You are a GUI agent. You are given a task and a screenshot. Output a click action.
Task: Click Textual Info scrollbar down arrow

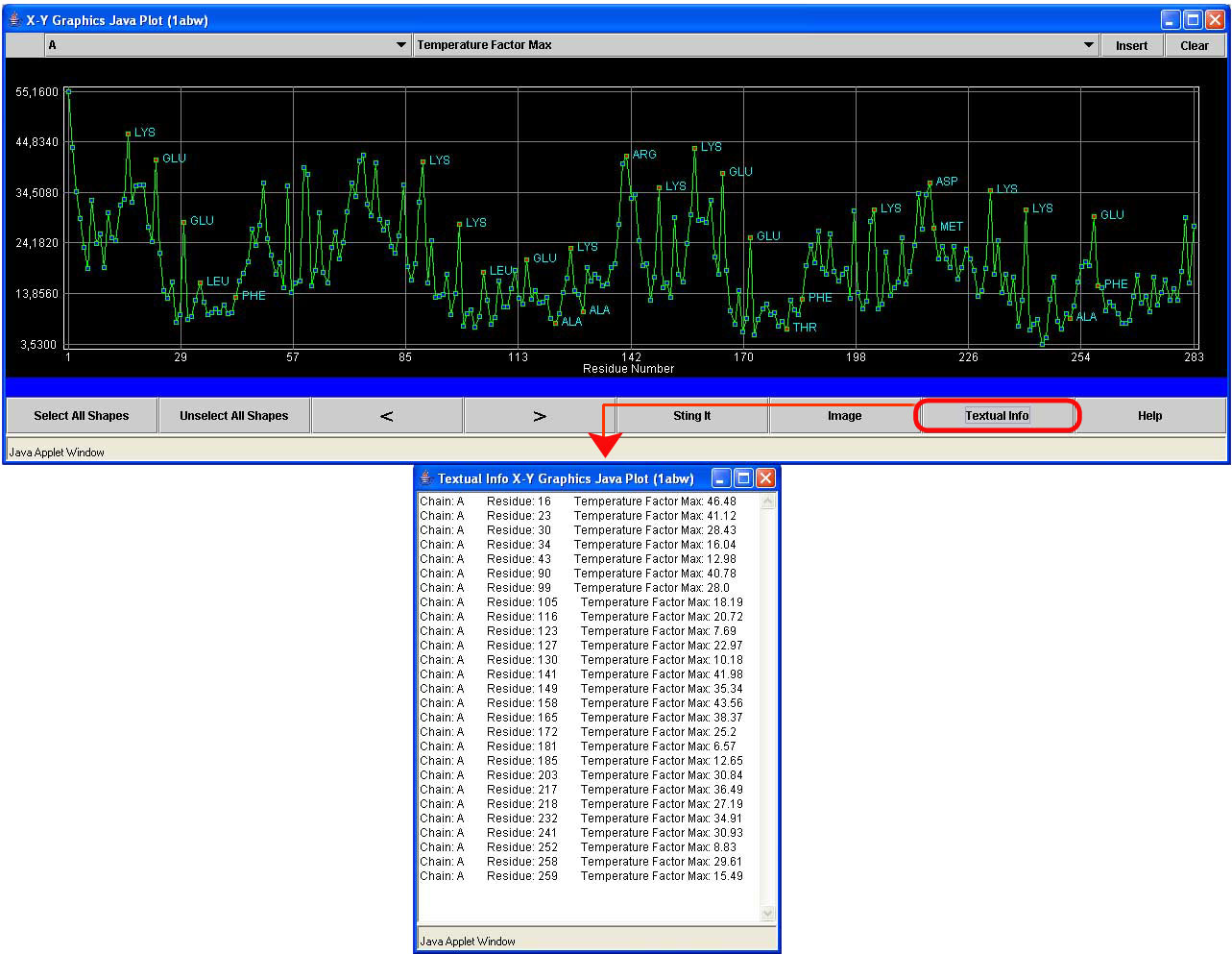pyautogui.click(x=767, y=914)
